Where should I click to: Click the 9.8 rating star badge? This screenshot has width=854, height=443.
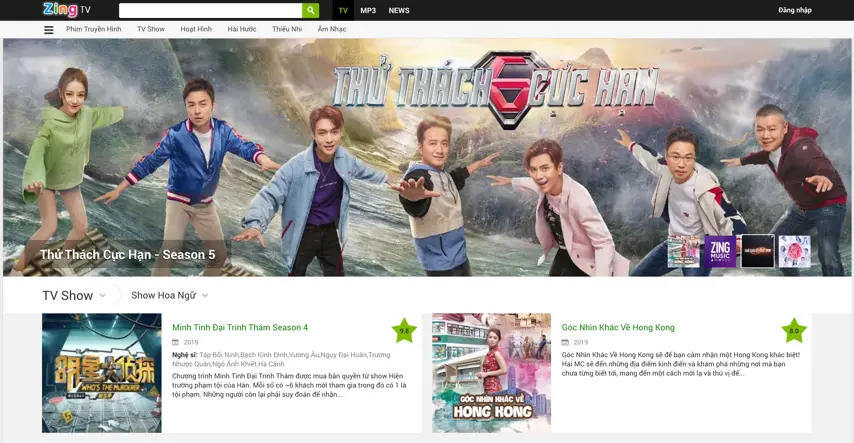pos(404,330)
